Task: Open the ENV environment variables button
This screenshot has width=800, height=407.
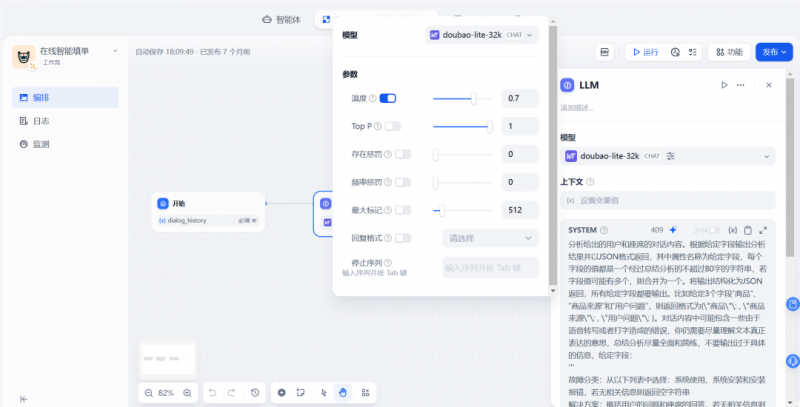Action: (x=605, y=52)
